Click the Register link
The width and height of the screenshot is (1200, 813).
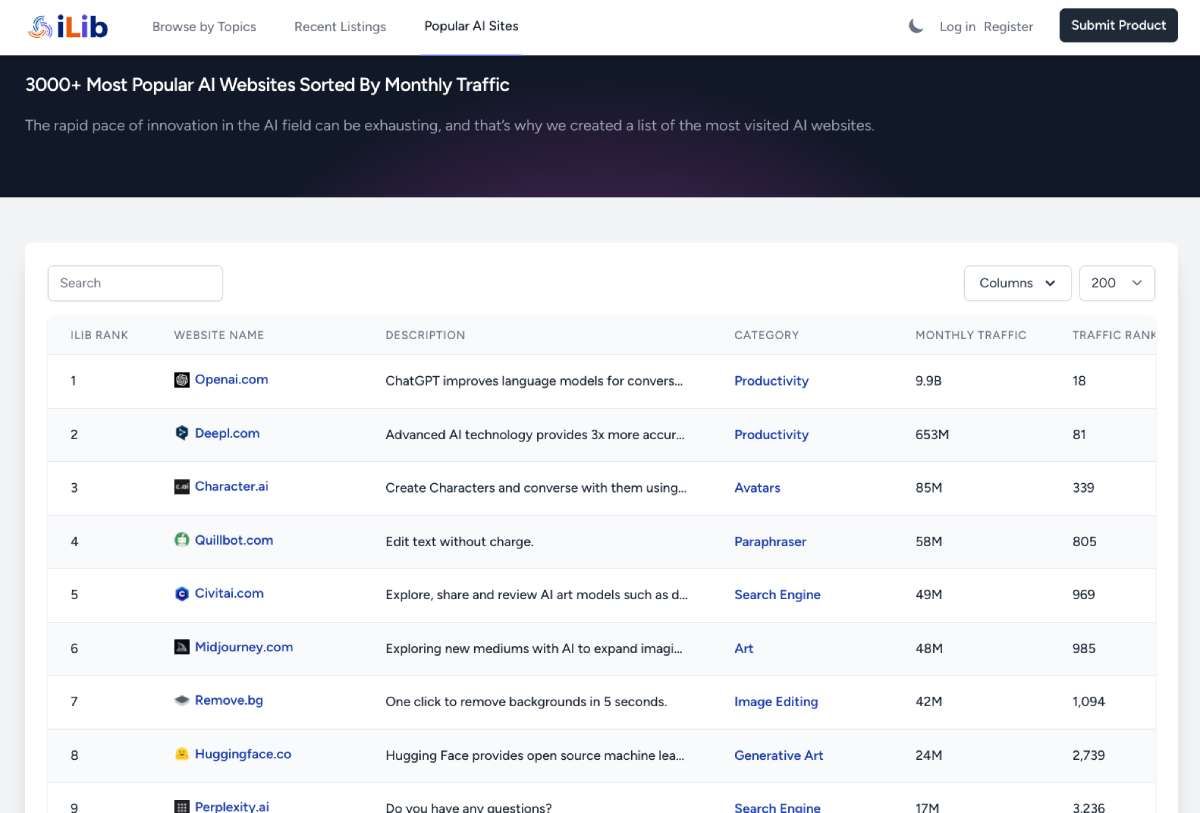[1009, 27]
